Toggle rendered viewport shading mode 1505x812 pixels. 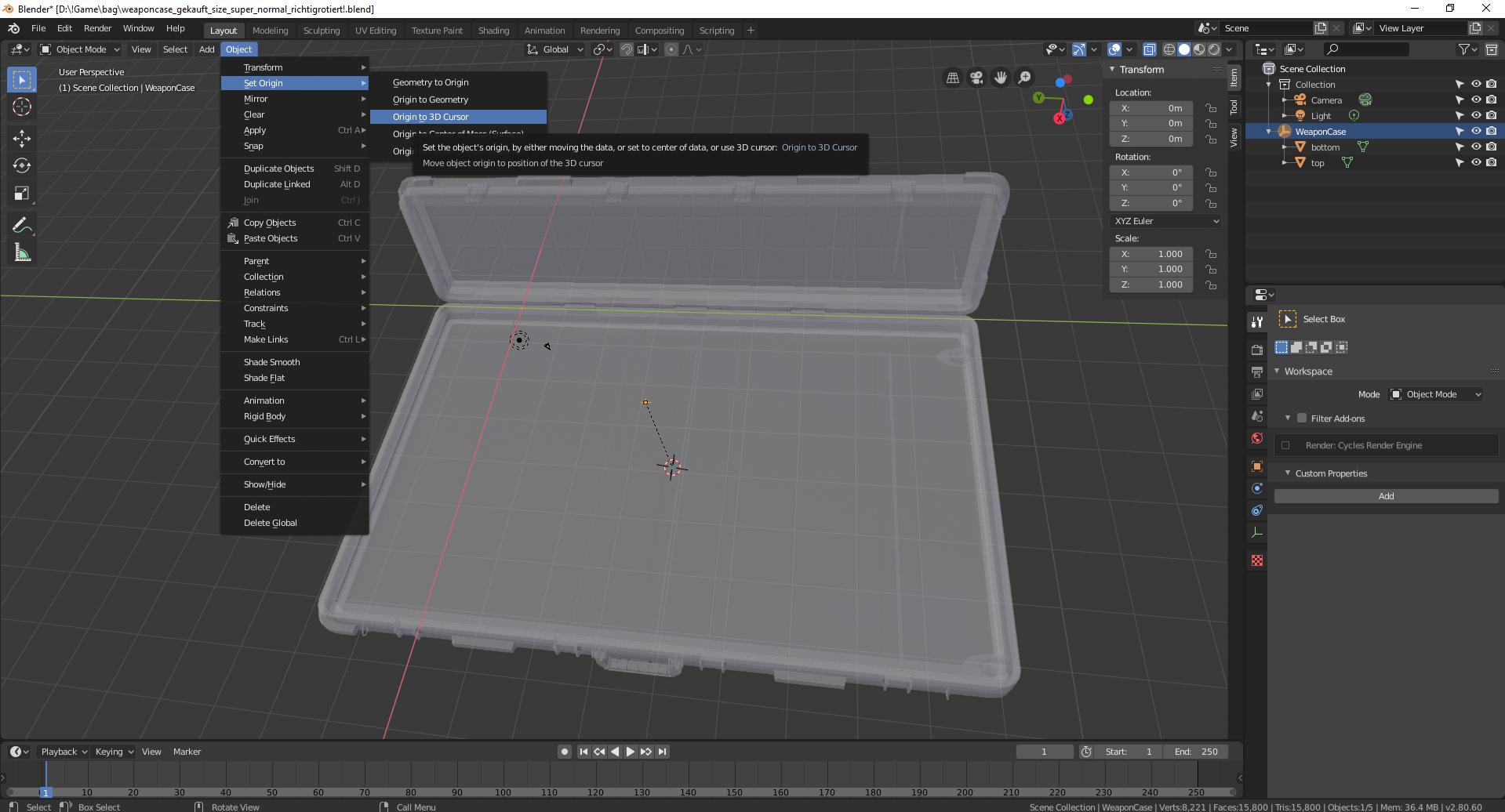[1213, 49]
